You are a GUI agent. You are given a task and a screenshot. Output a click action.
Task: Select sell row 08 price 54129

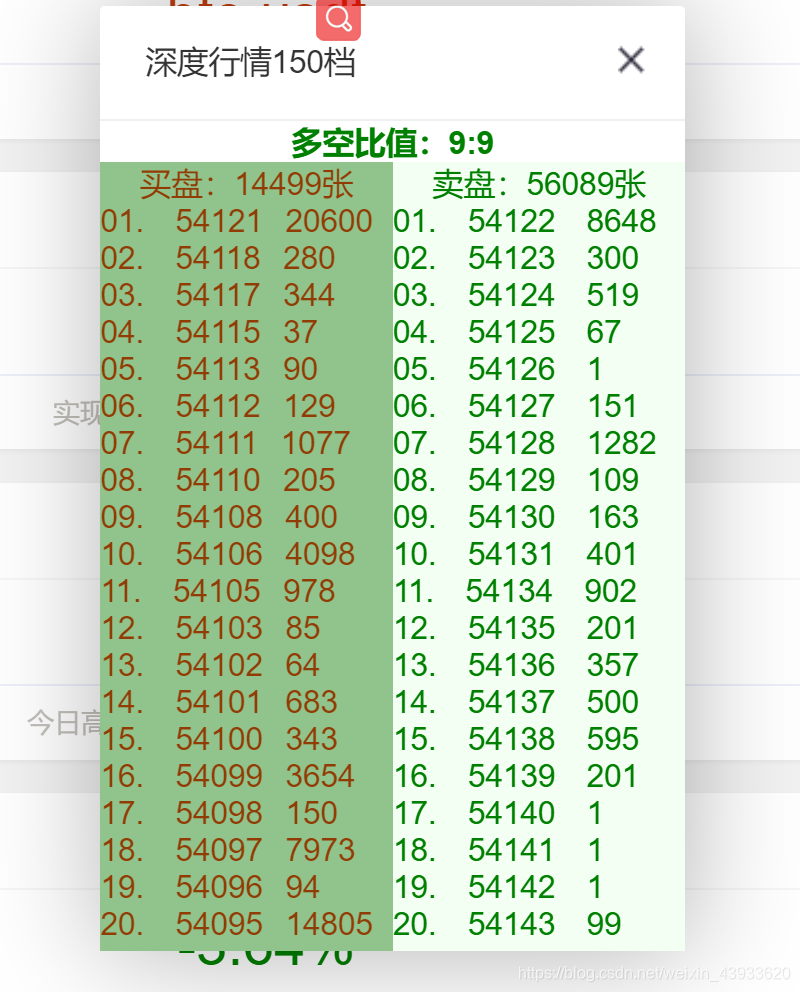click(512, 480)
